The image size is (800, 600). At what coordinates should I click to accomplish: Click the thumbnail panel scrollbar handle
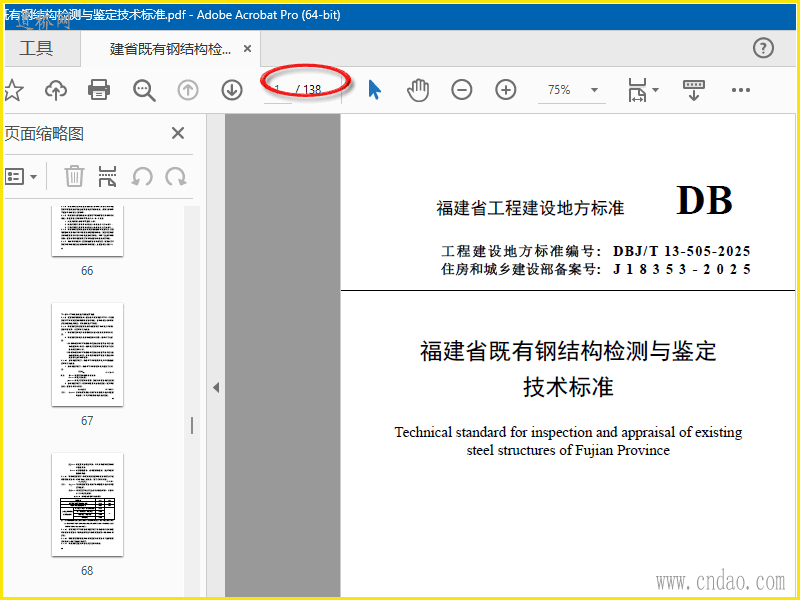192,425
